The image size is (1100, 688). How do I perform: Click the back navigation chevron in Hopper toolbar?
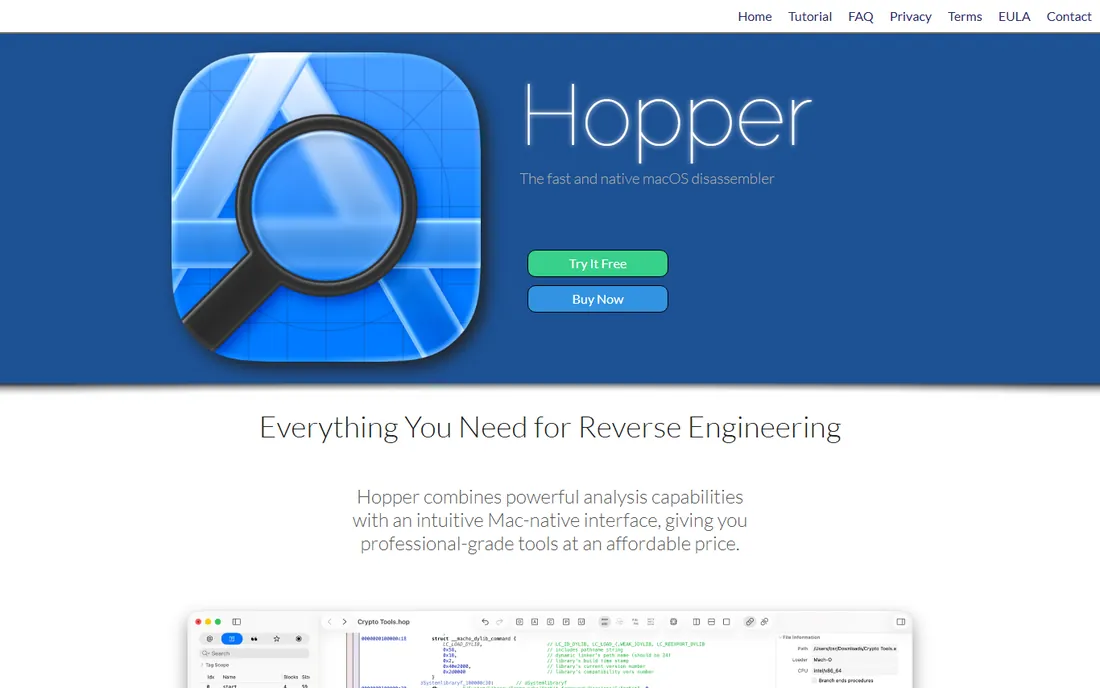[x=330, y=621]
